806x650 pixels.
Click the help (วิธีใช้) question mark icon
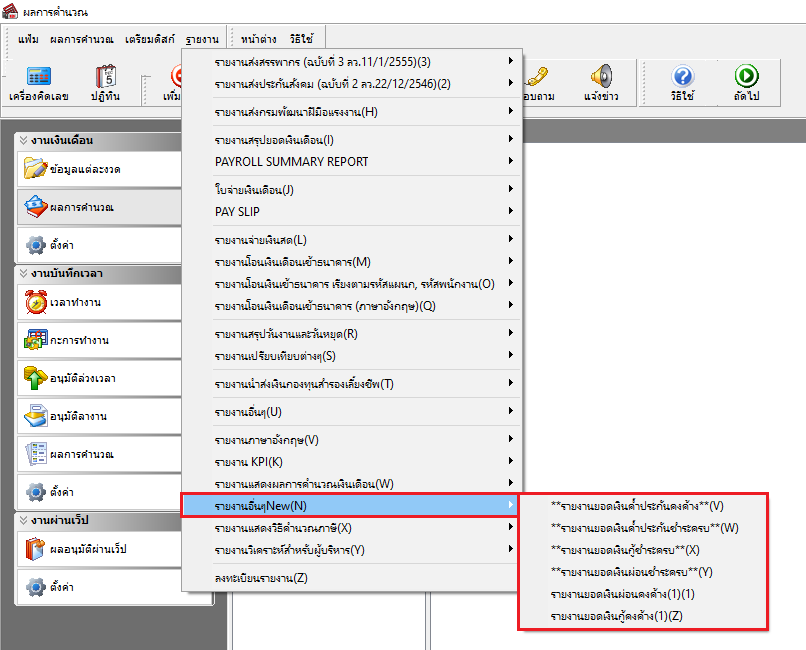click(682, 83)
